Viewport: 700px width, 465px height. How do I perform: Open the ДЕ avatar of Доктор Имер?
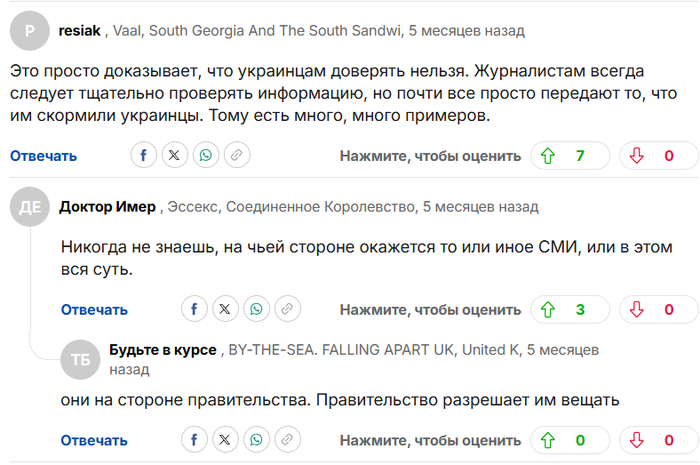tap(30, 207)
